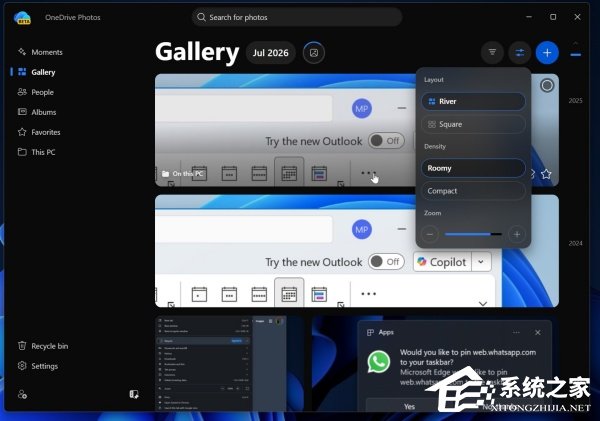Viewport: 600px width, 421px height.
Task: Open the WhatsApp pin prompt thumbnail
Action: click(435, 363)
